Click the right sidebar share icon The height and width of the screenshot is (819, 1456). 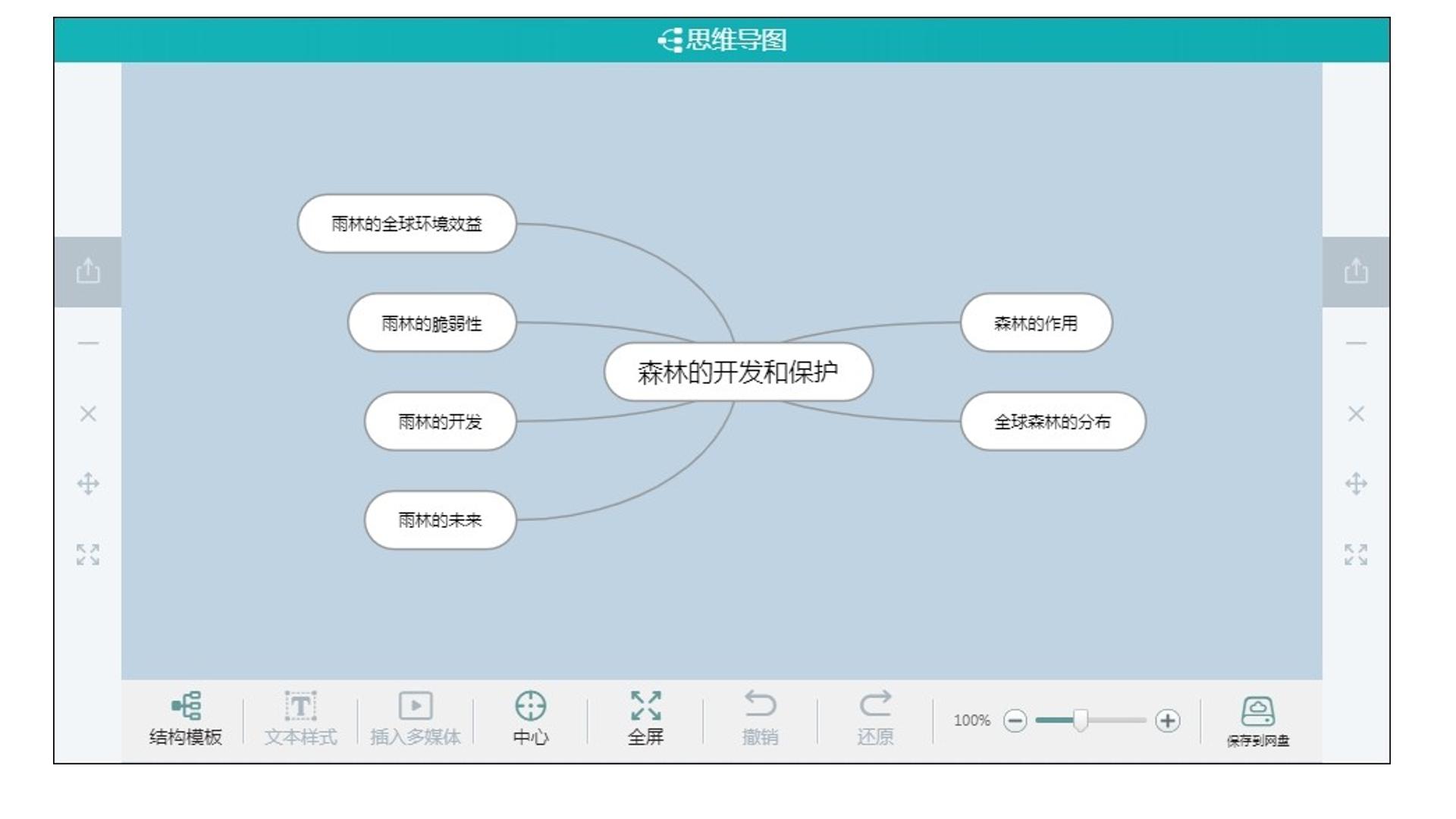(1356, 271)
